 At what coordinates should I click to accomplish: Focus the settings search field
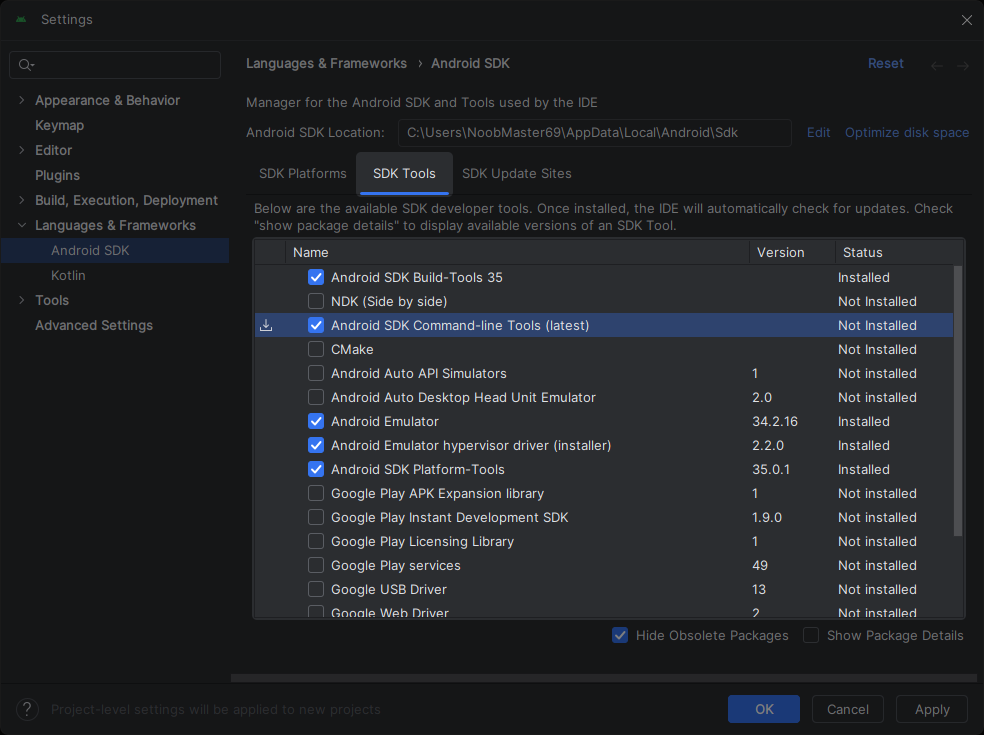tap(115, 65)
